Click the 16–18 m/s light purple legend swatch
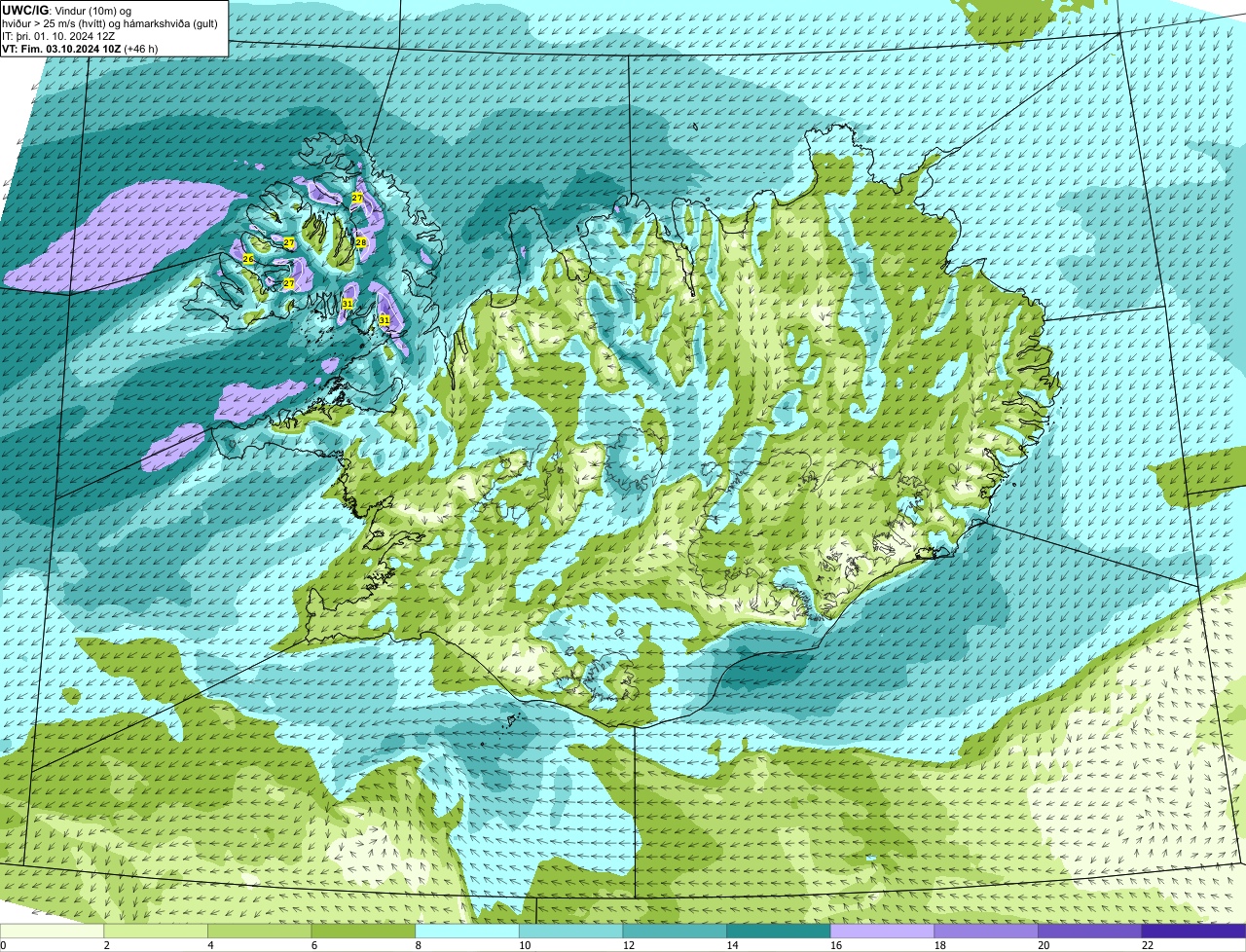The image size is (1246, 952). tap(883, 931)
